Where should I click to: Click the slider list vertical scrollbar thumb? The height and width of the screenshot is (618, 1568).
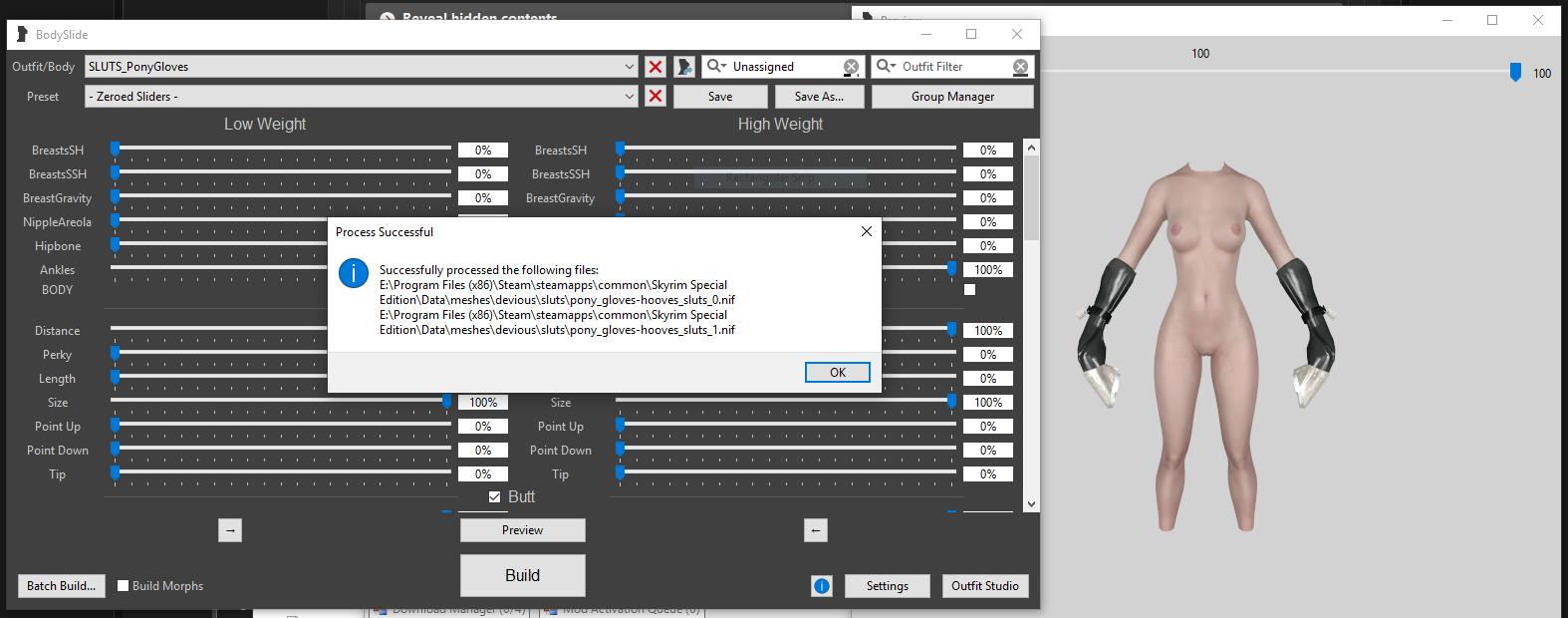1032,198
